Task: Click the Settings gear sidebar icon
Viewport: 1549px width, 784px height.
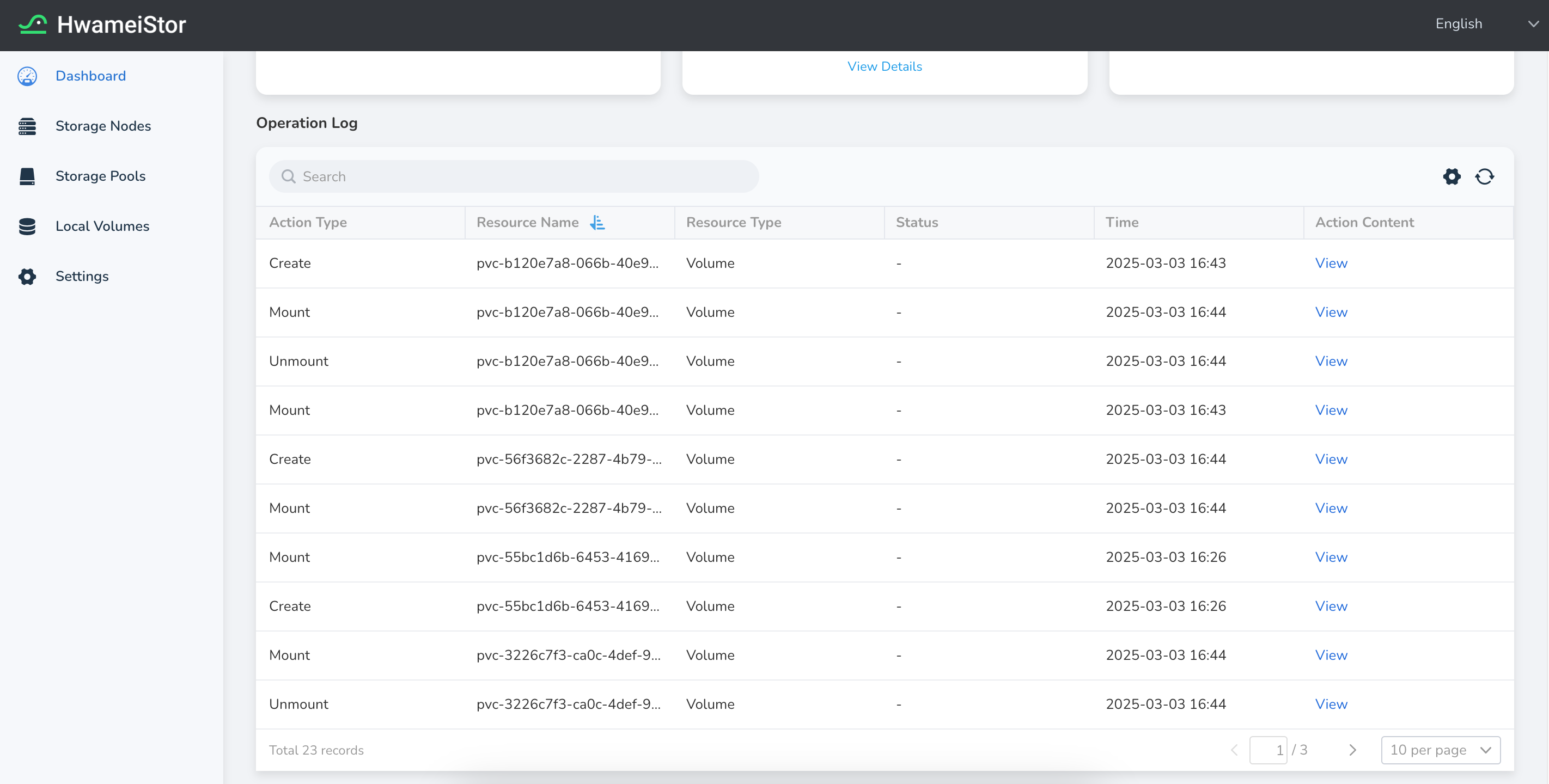Action: tap(27, 277)
